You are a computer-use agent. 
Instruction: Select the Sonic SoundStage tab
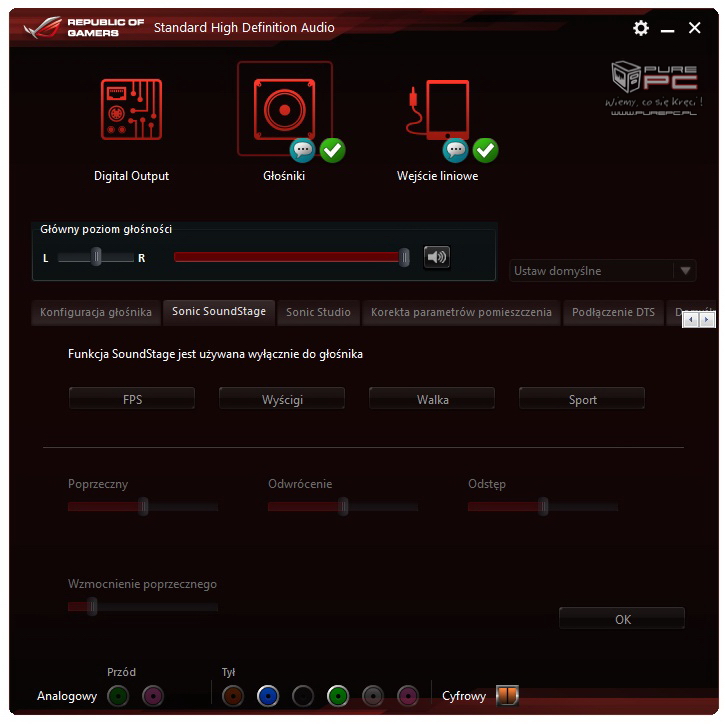pos(219,312)
